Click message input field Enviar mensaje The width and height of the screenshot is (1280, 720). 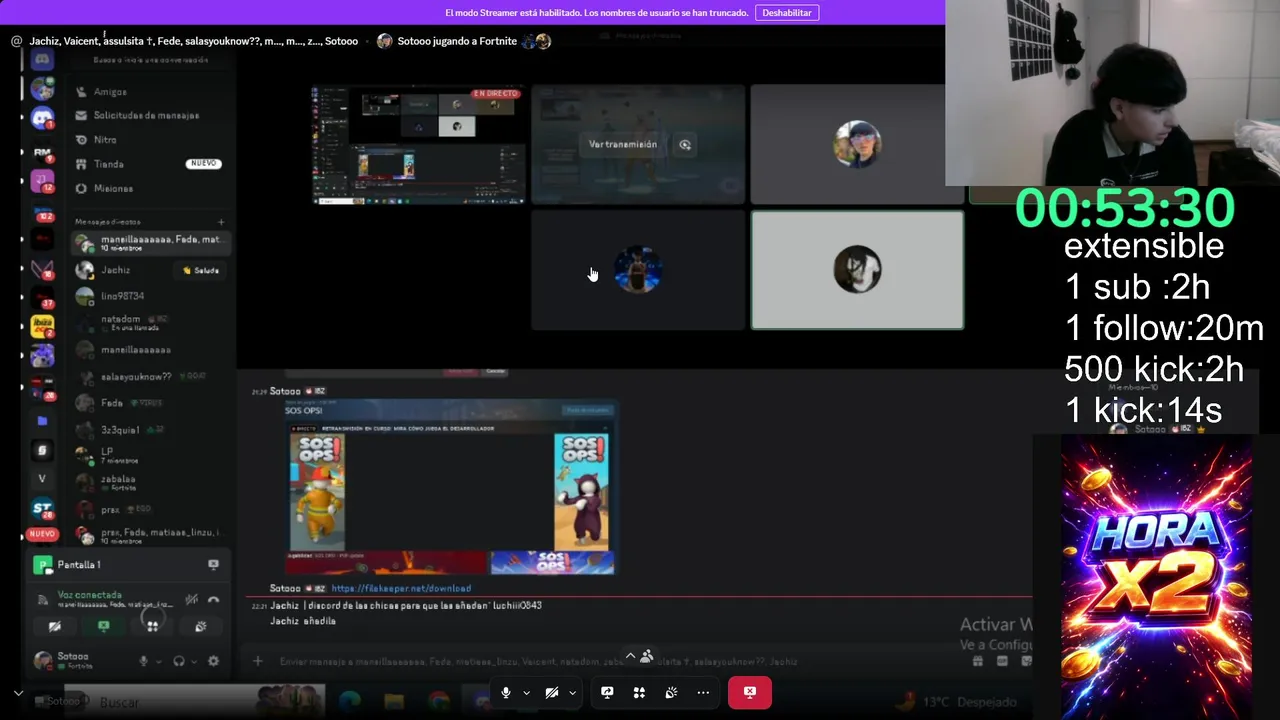pyautogui.click(x=538, y=661)
